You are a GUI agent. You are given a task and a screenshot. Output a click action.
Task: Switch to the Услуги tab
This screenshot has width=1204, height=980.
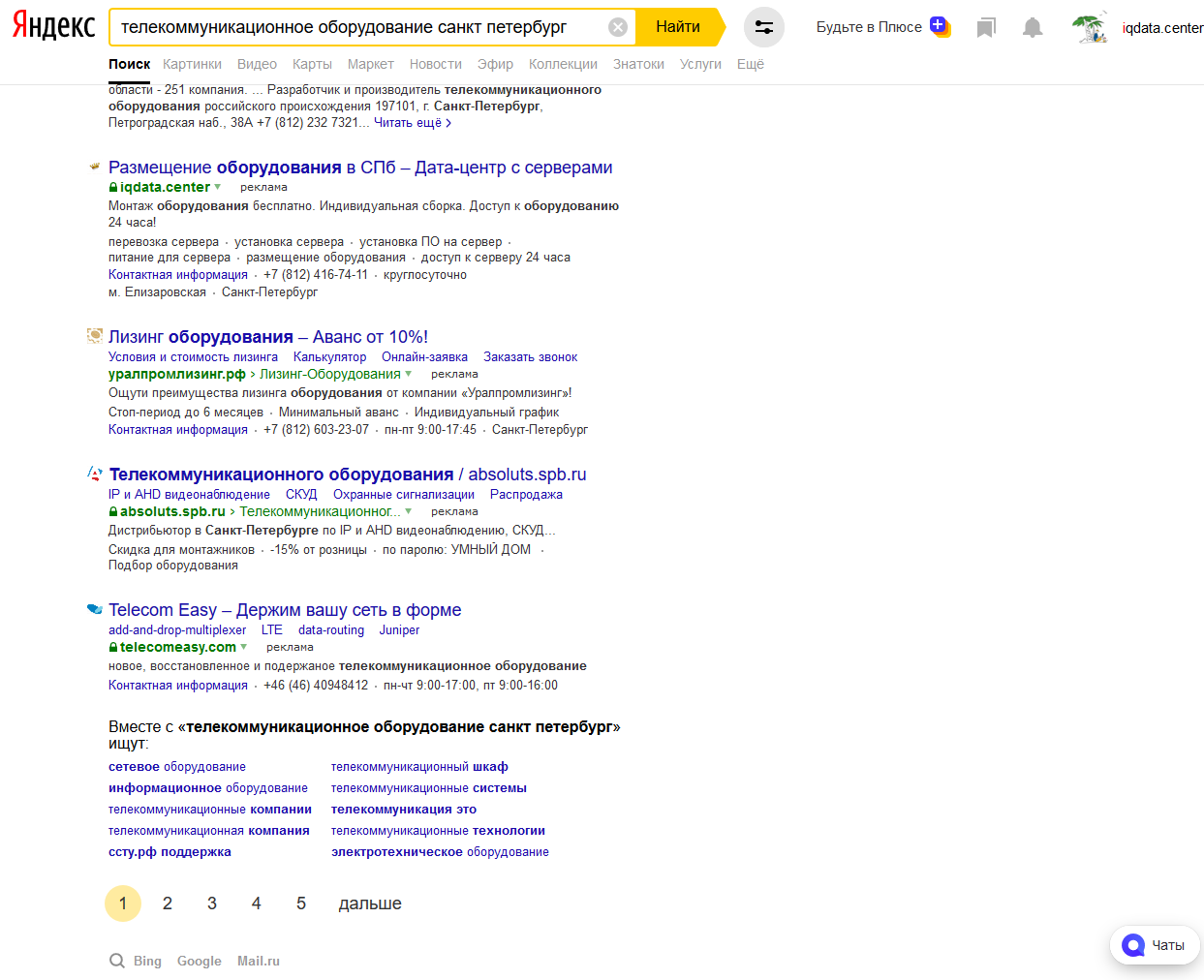click(700, 64)
